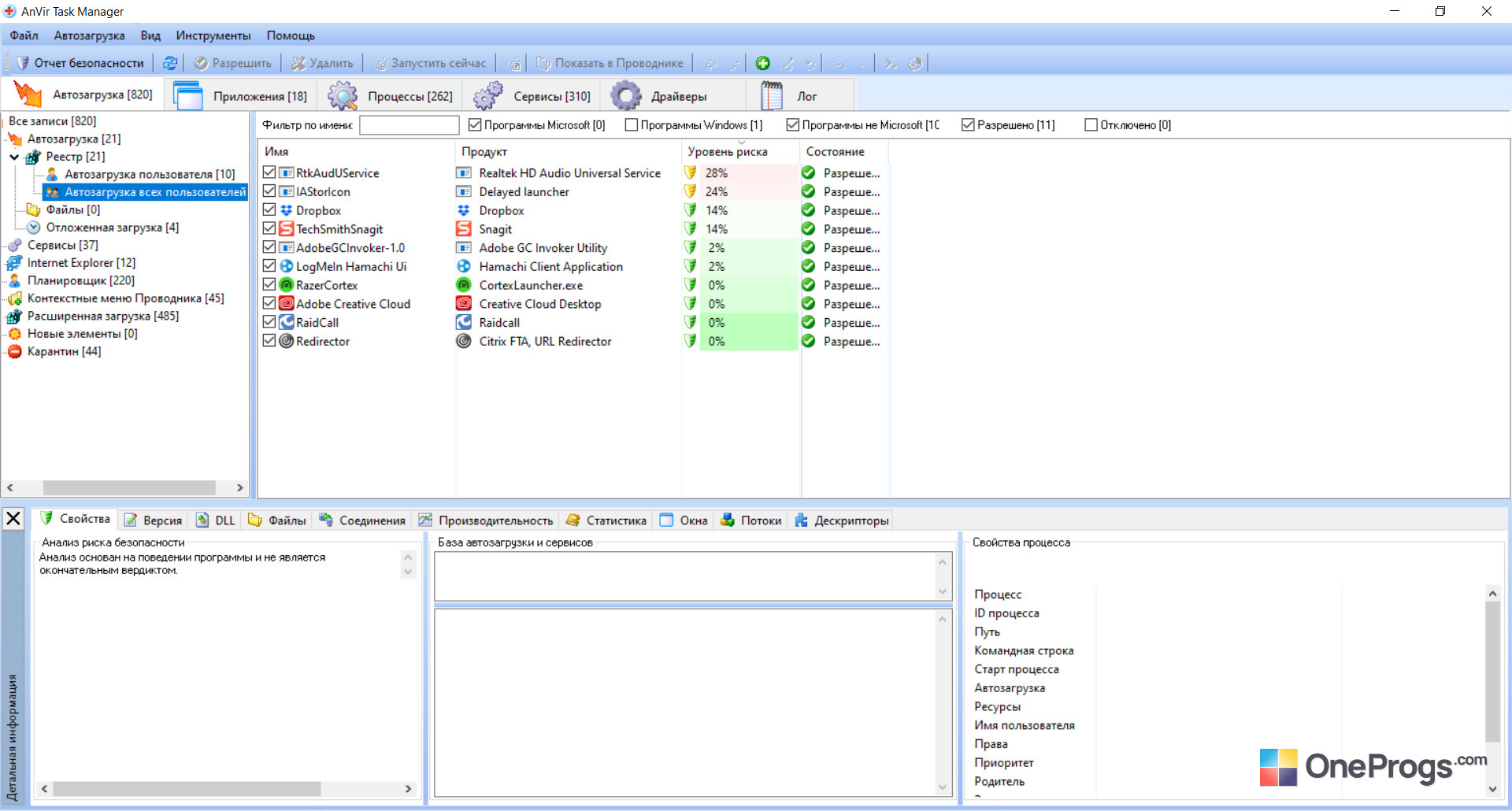Click the Отчет безопасности button
Image resolution: width=1512 pixels, height=811 pixels.
80,63
